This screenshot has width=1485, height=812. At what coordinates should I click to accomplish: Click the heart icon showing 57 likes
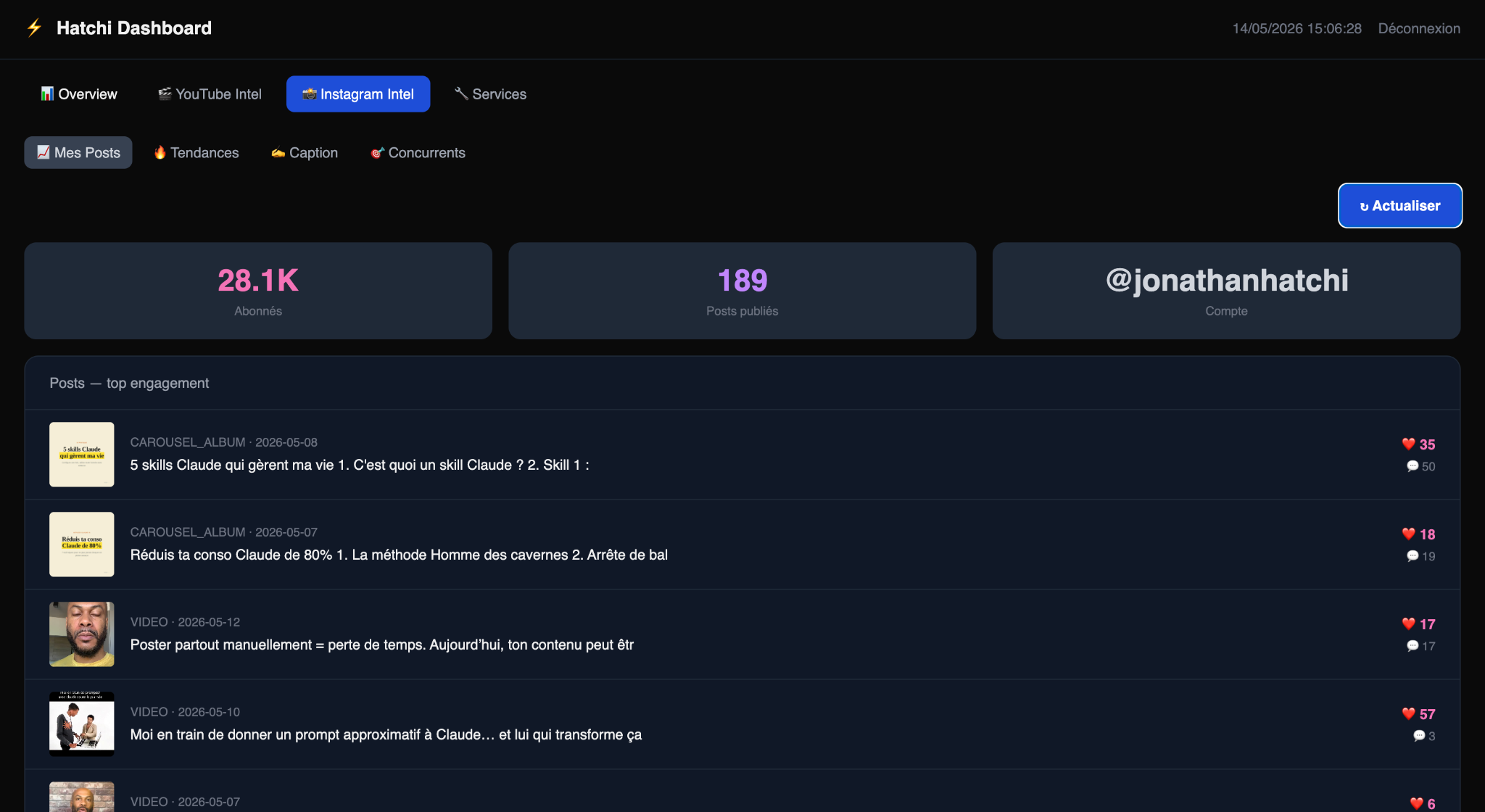pyautogui.click(x=1409, y=714)
